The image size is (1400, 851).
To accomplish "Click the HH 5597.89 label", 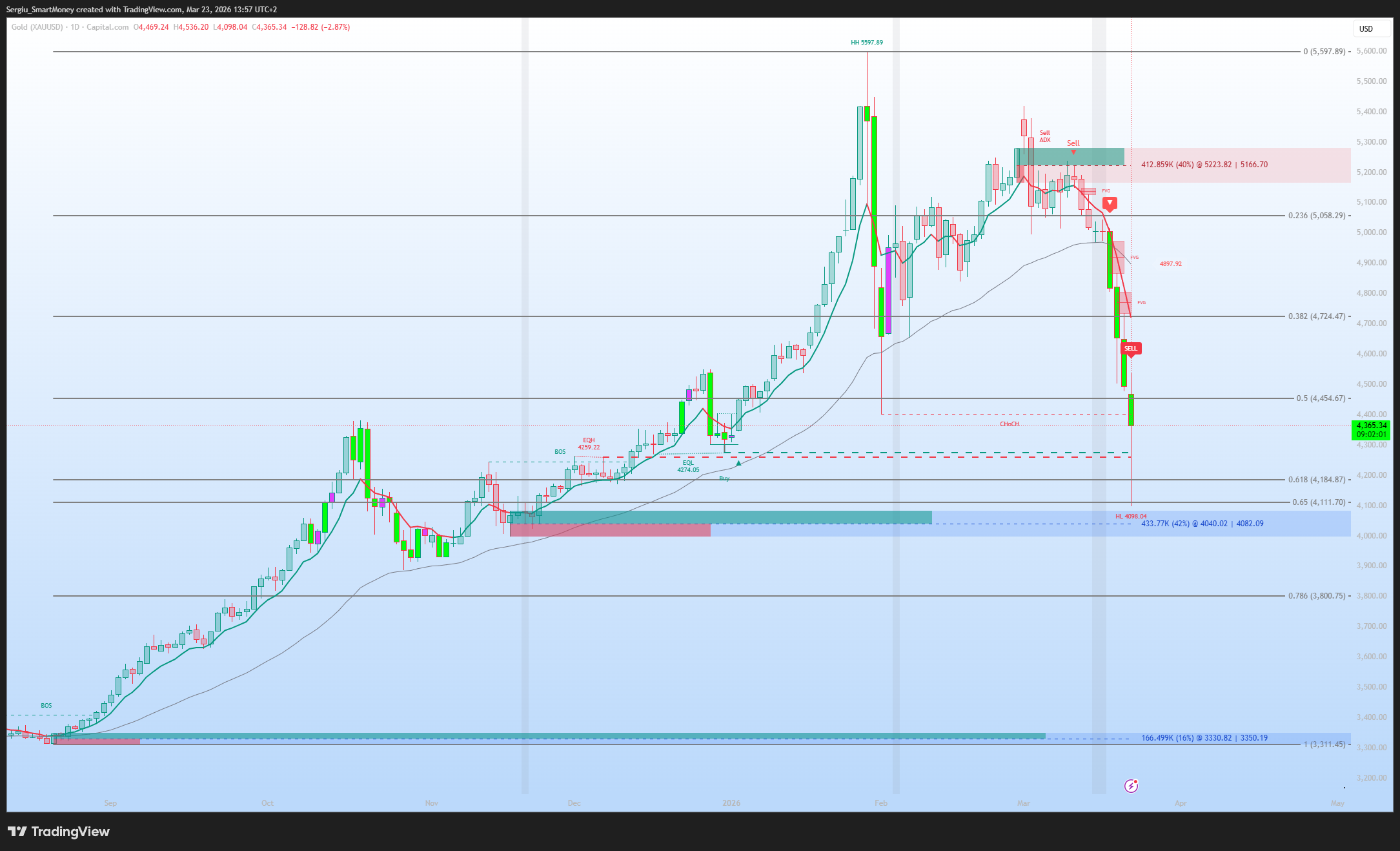I will pyautogui.click(x=867, y=43).
